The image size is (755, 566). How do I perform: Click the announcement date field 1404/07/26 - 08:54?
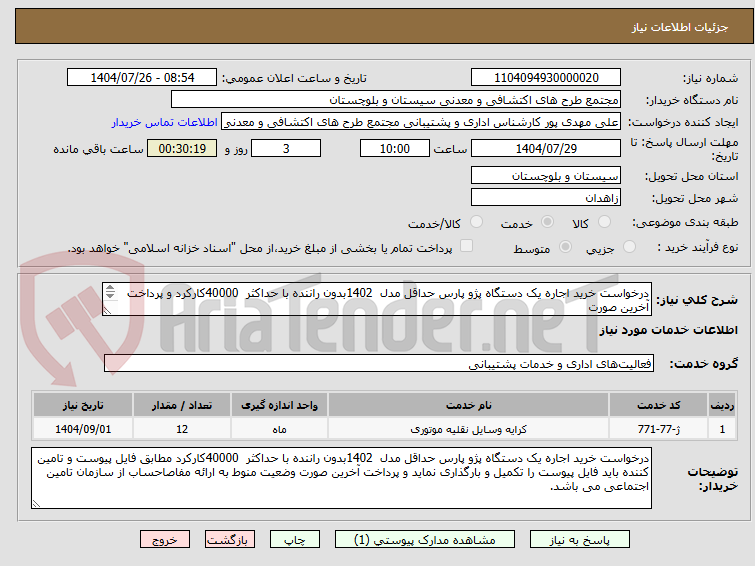point(142,78)
